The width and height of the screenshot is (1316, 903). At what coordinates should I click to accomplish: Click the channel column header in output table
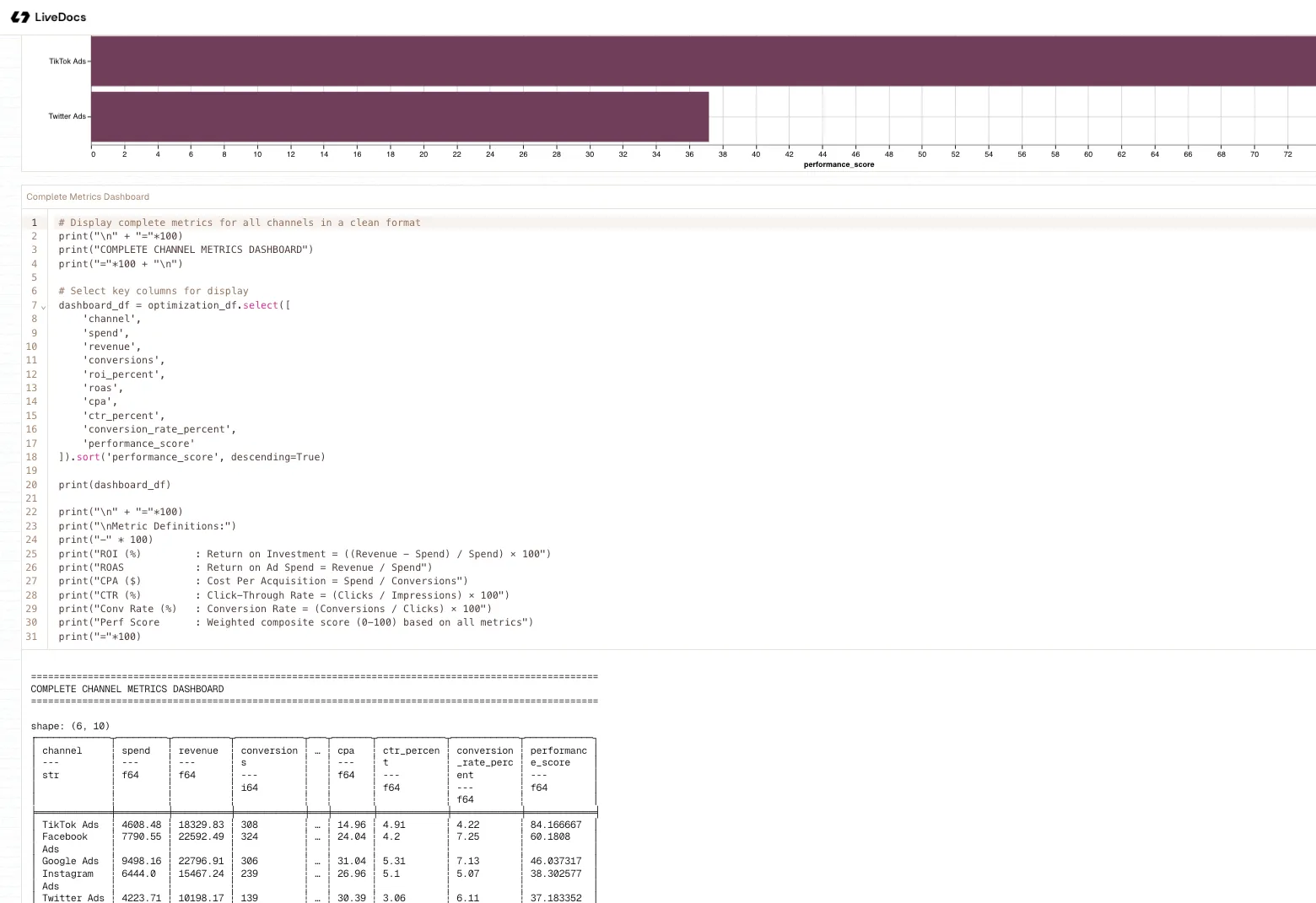[x=62, y=750]
